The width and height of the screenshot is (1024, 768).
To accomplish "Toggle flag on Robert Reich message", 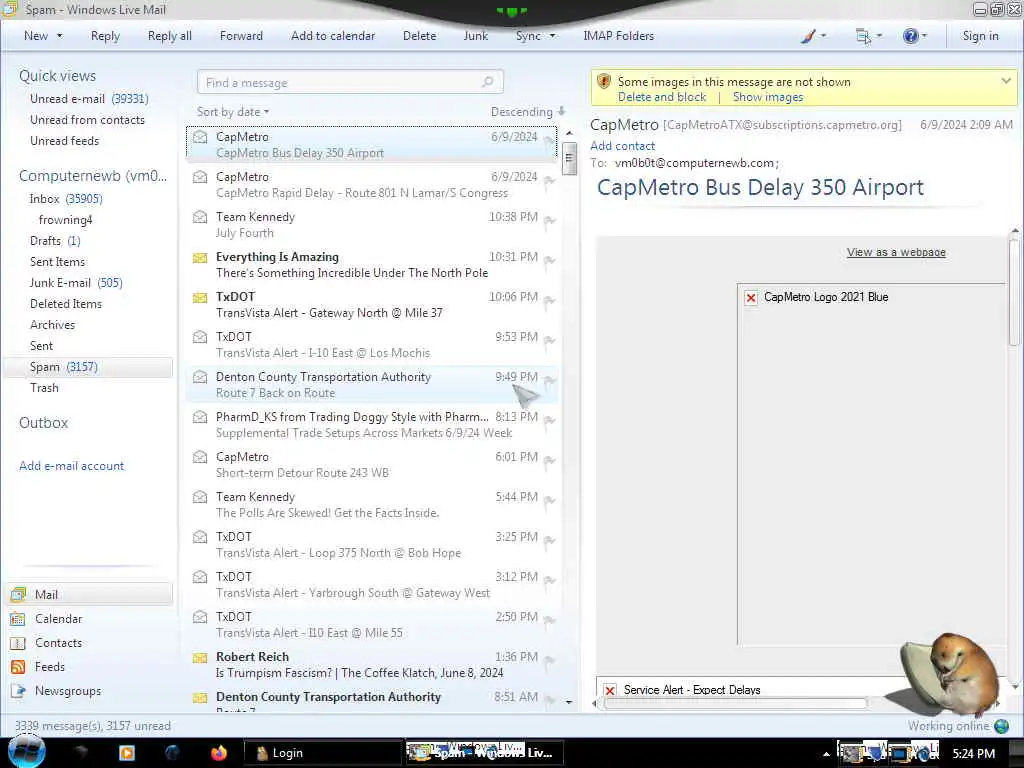I will pos(550,660).
